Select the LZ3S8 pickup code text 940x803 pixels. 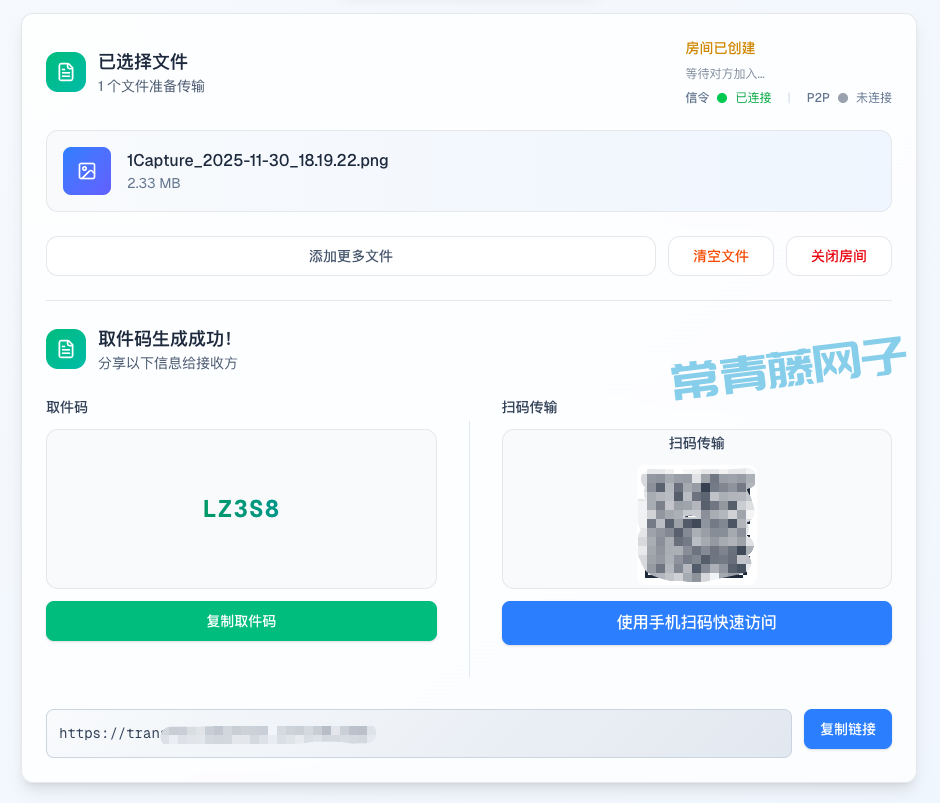(241, 509)
